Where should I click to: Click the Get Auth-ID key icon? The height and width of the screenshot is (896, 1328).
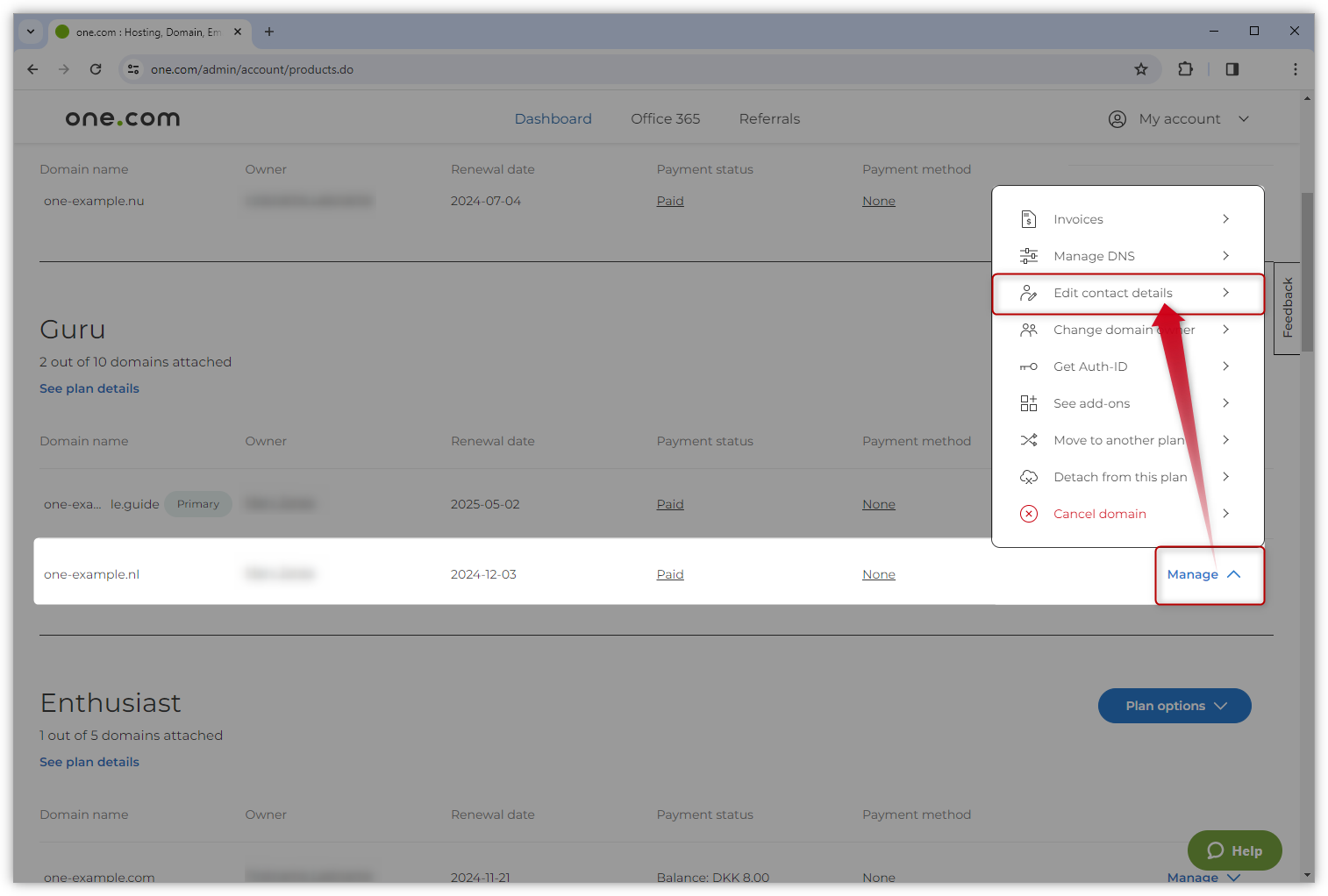pyautogui.click(x=1028, y=366)
